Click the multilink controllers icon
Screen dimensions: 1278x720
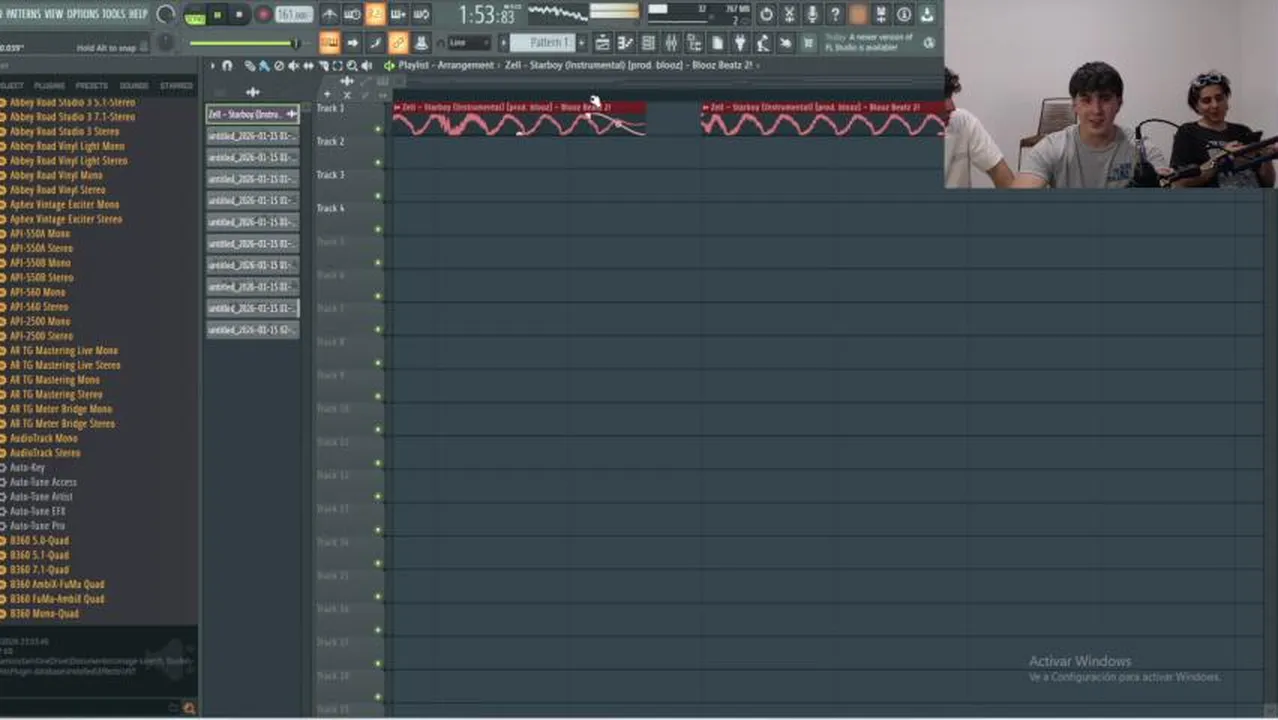(x=421, y=43)
